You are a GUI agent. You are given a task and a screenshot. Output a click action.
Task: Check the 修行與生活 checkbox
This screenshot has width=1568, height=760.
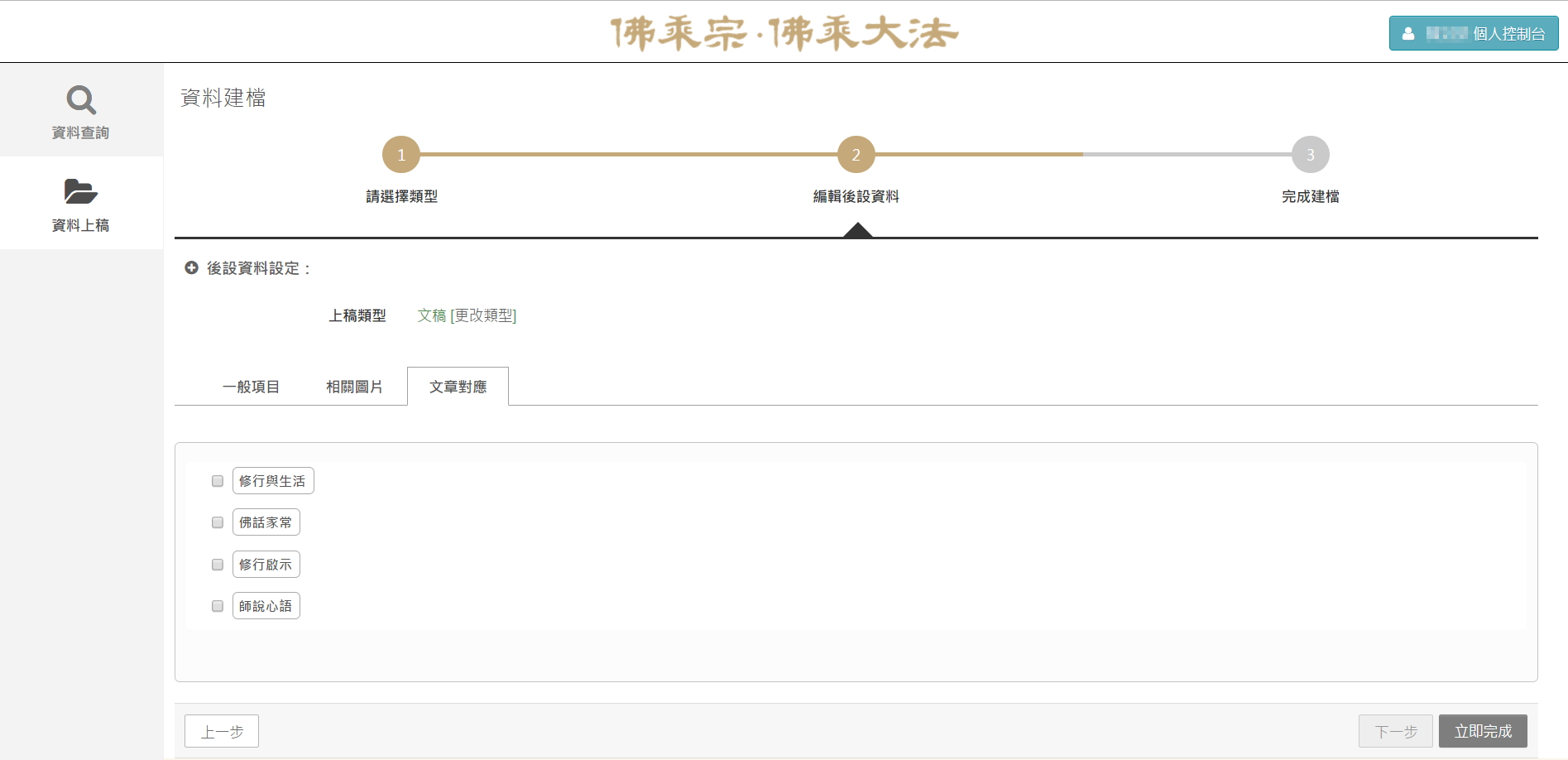[218, 481]
